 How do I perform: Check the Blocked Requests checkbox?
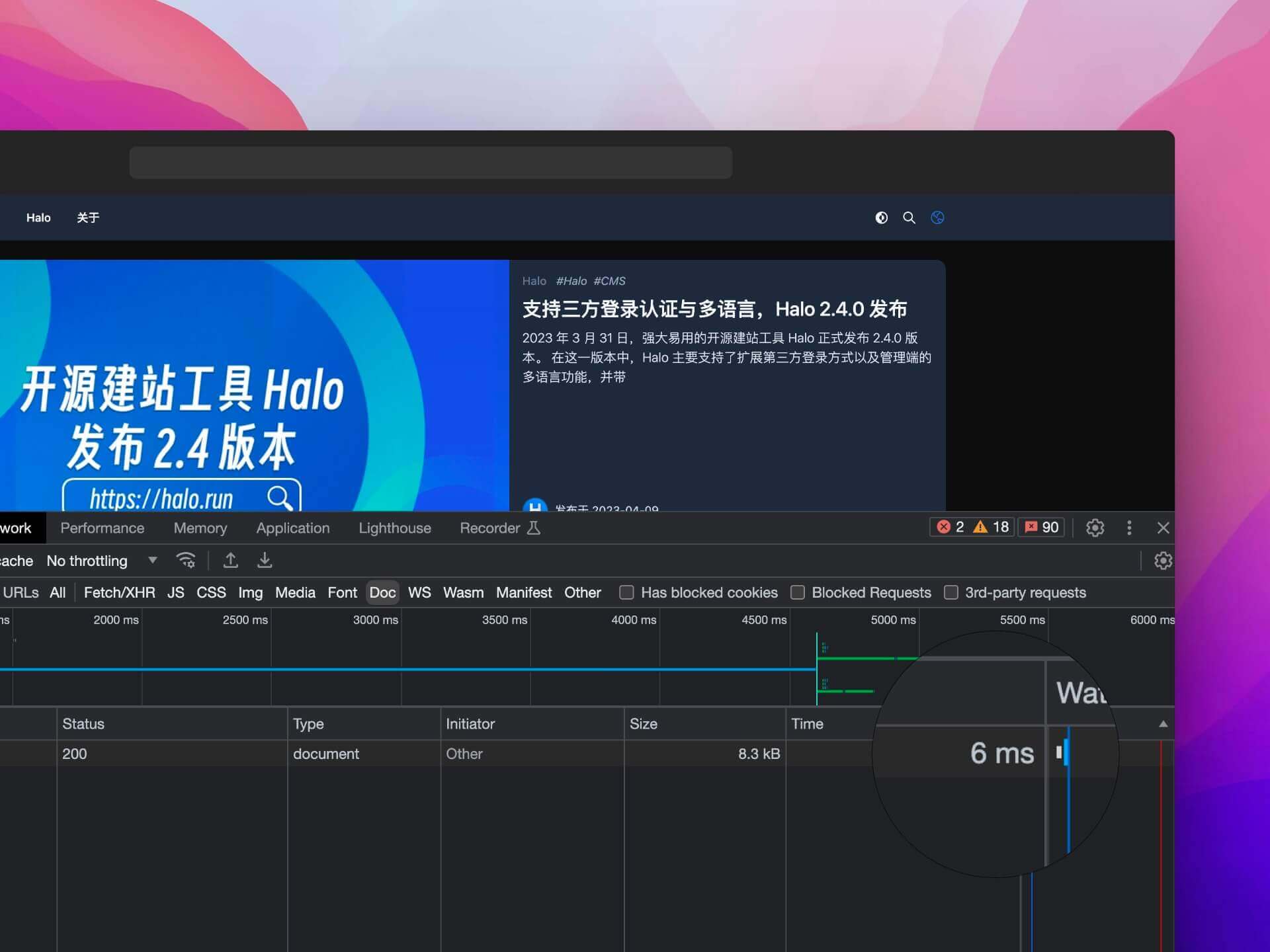[798, 592]
